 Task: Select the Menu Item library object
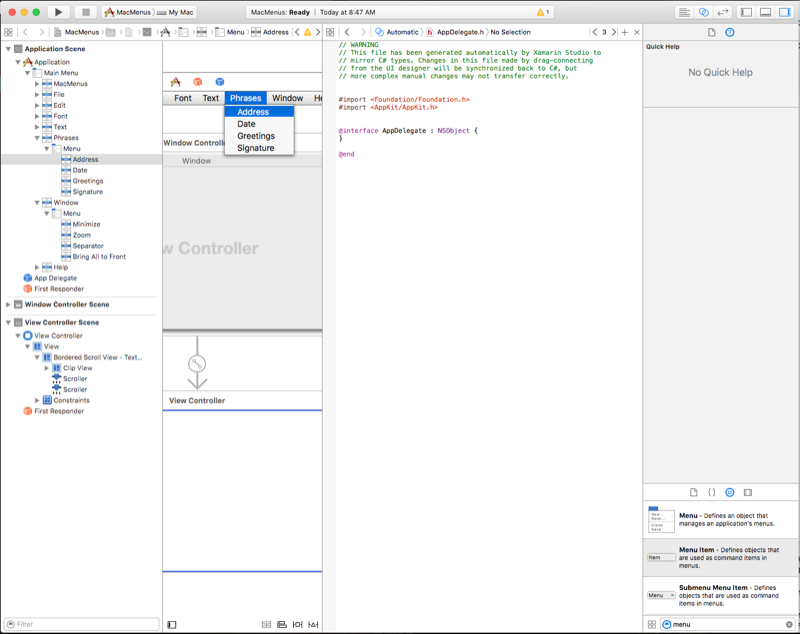720,556
